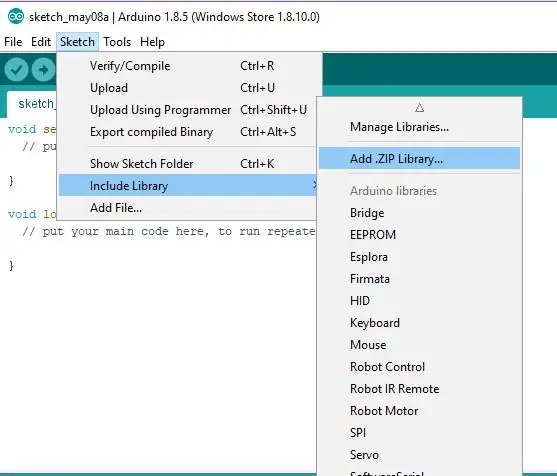
Task: Include the Servo library
Action: point(420,455)
